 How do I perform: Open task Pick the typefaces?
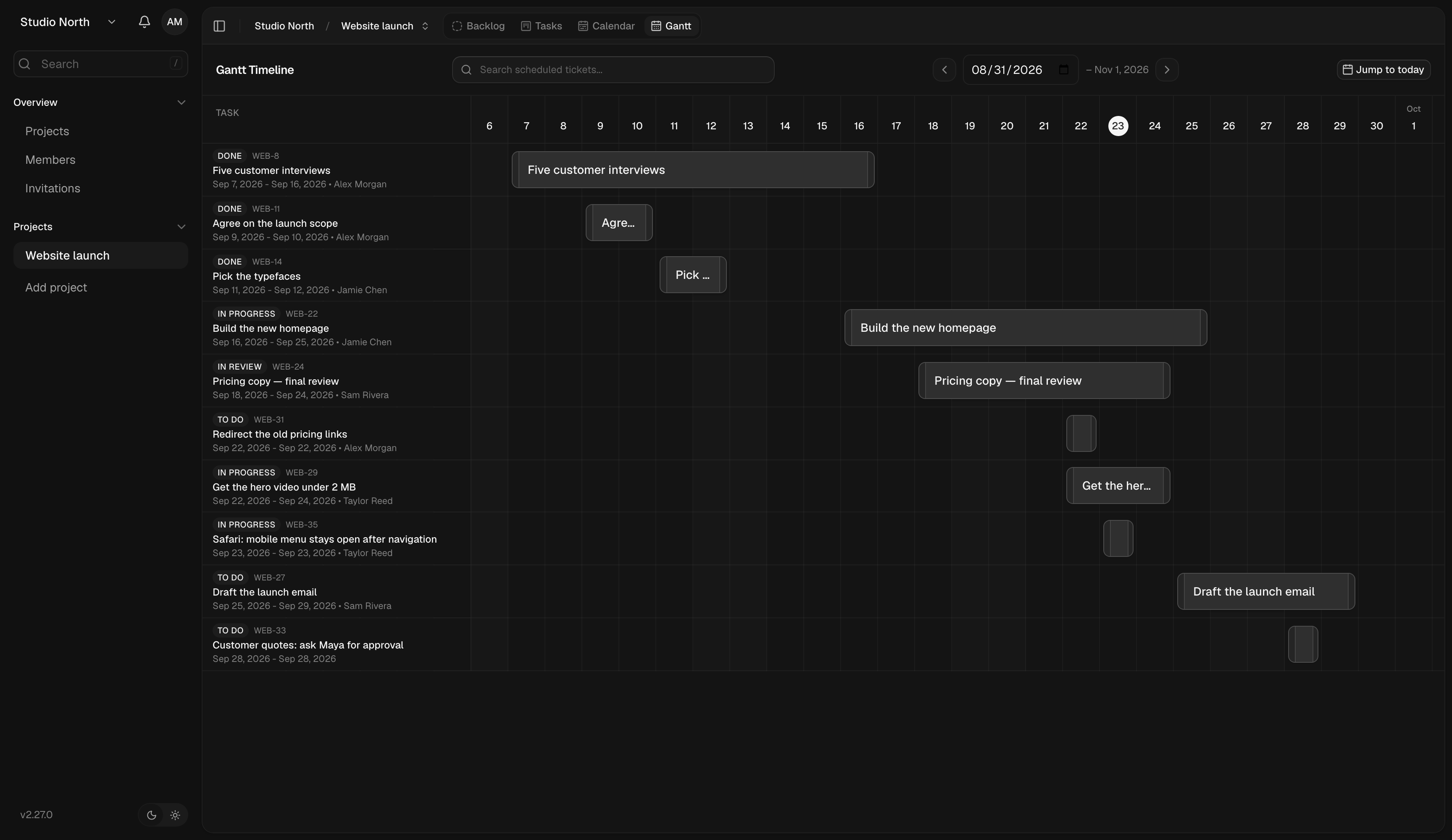(x=256, y=276)
